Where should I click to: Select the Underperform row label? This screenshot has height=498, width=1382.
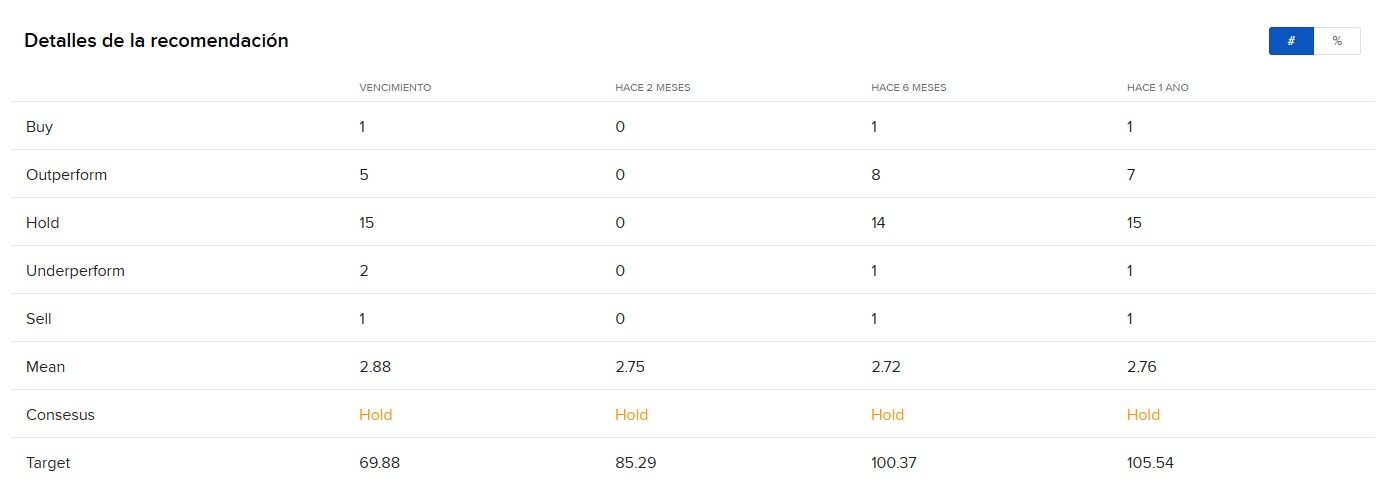tap(75, 271)
